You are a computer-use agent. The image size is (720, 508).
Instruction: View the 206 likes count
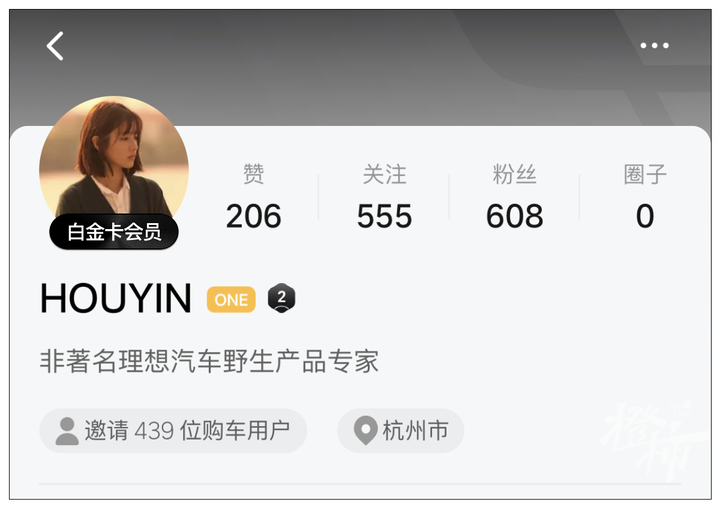tap(253, 216)
